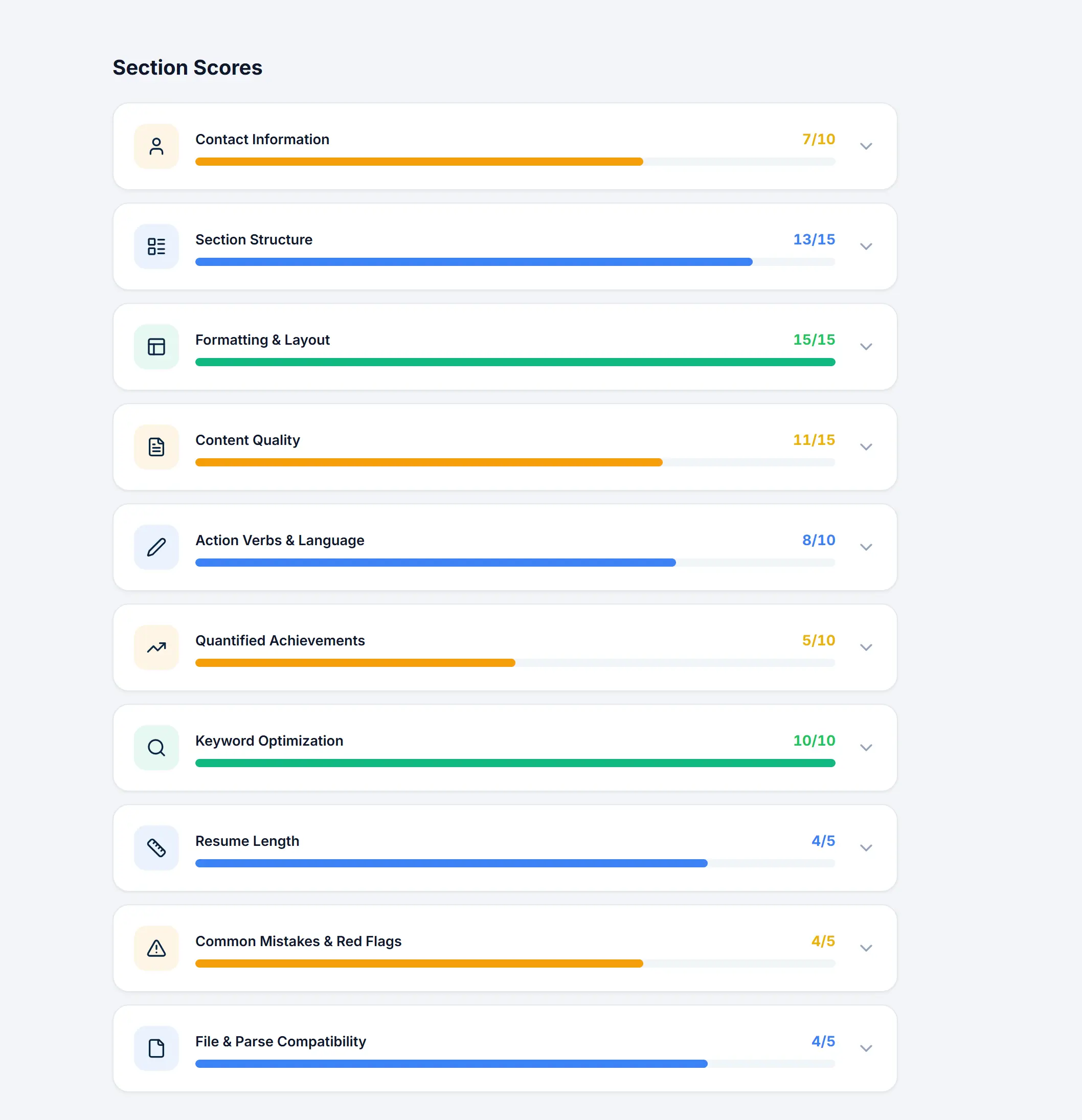Click the 11/15 score value
Image resolution: width=1082 pixels, height=1120 pixels.
(x=814, y=440)
